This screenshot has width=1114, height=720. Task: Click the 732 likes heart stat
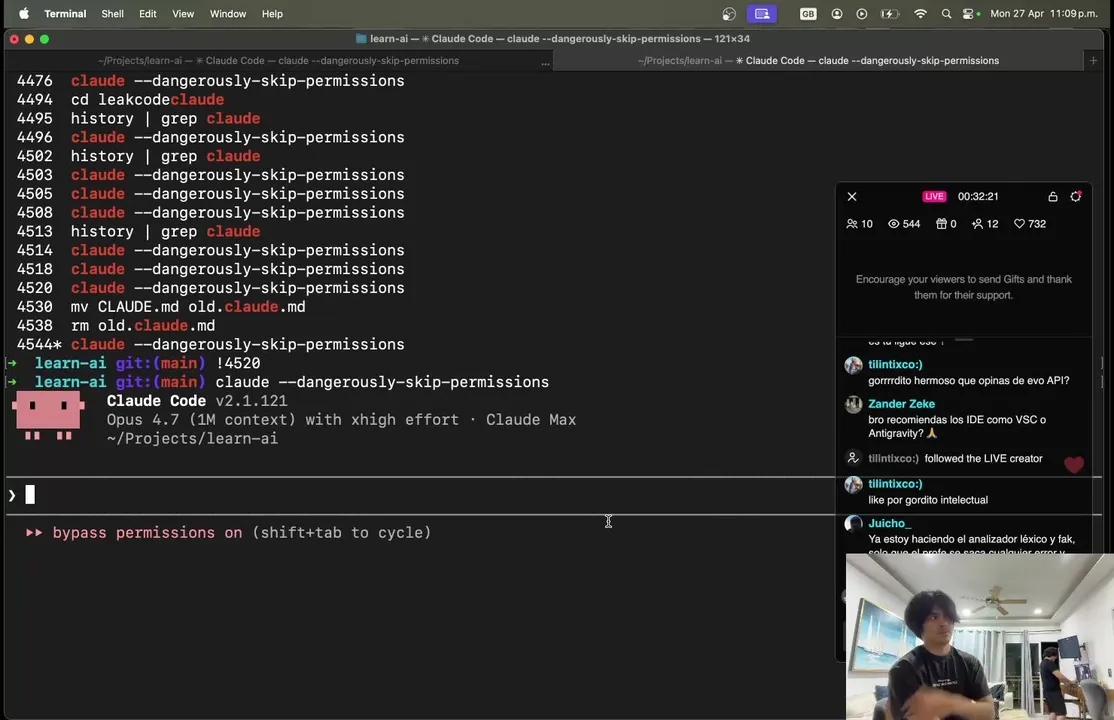pos(1029,224)
